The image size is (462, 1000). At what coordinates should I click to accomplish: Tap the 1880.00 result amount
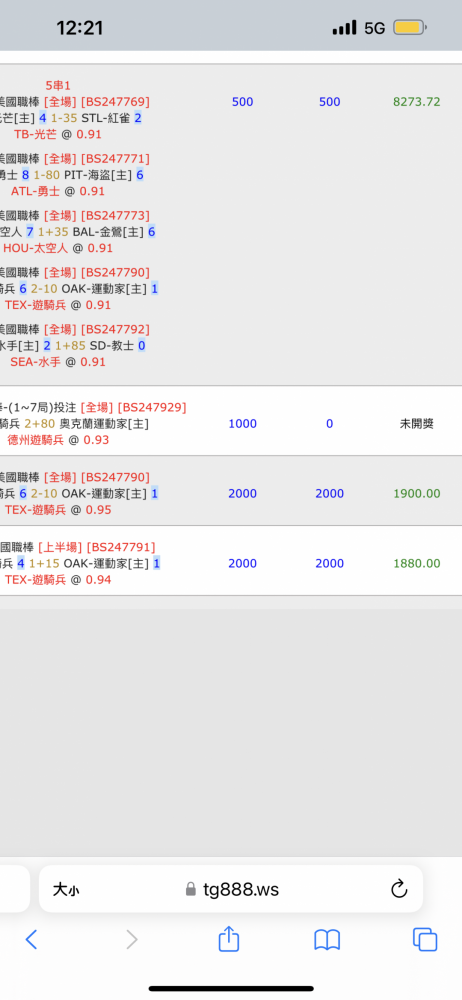[x=417, y=564]
